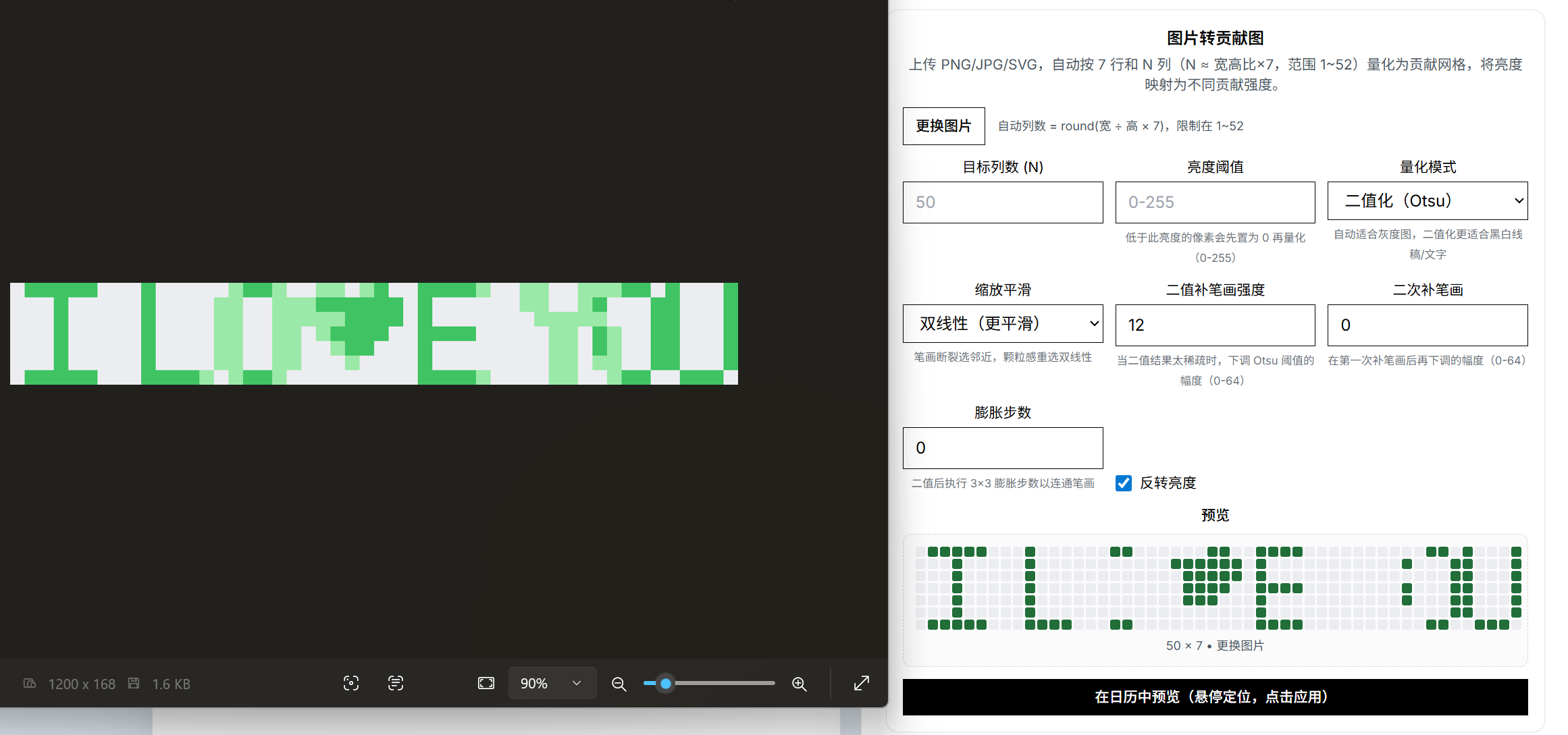The width and height of the screenshot is (1568, 735).
Task: Click the zoom out magnifier icon
Action: click(619, 684)
